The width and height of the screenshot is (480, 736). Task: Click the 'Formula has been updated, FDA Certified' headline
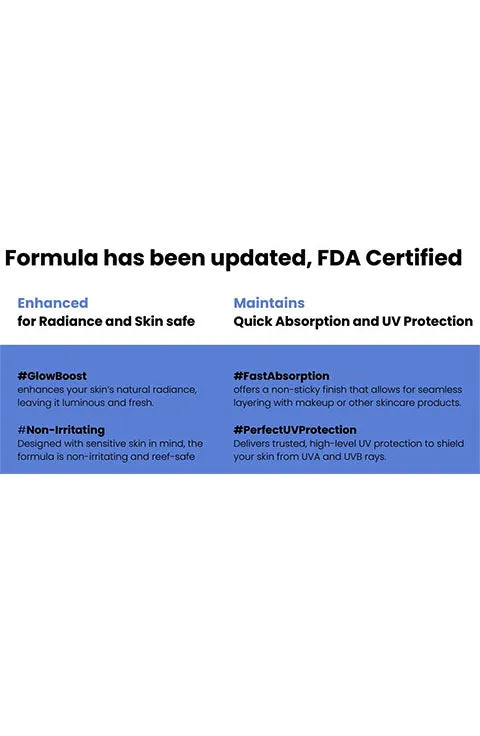(x=233, y=258)
